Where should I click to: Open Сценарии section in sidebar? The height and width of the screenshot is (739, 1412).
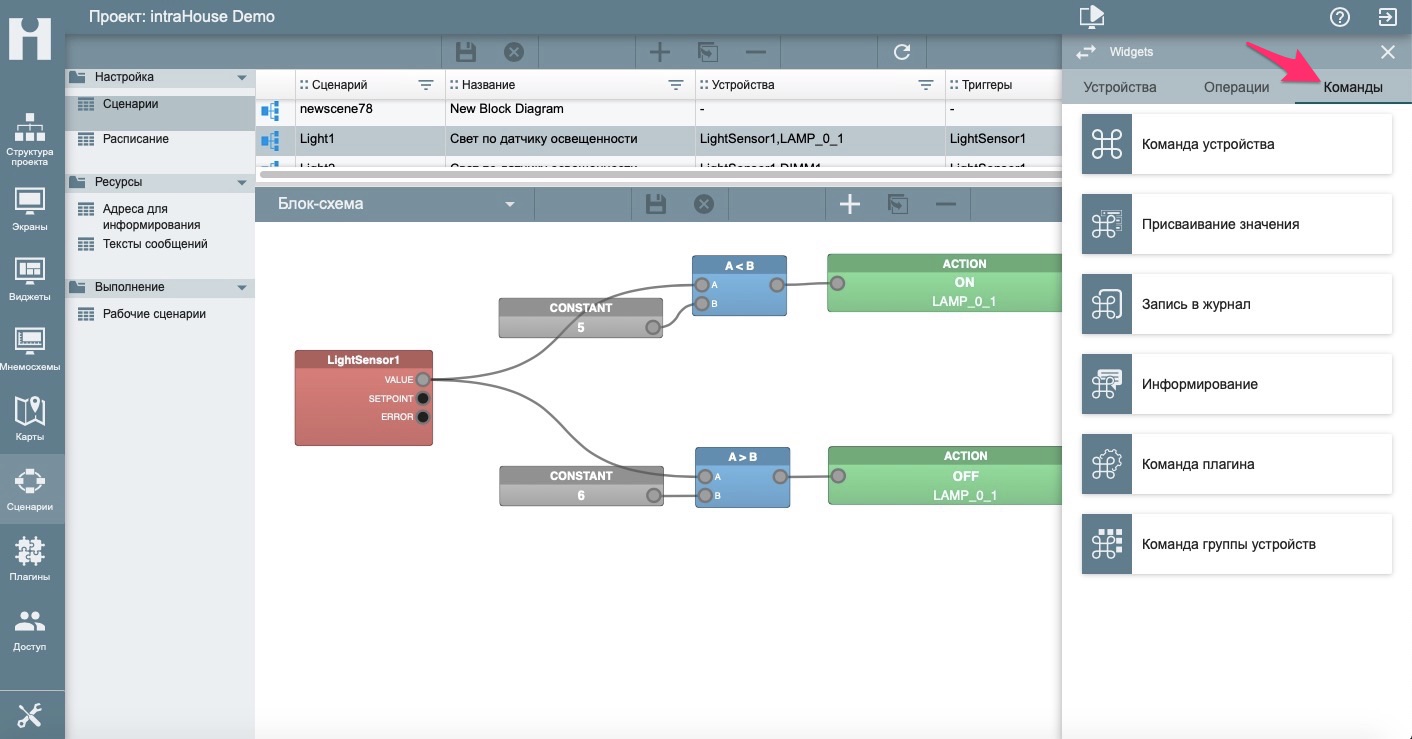(32, 489)
